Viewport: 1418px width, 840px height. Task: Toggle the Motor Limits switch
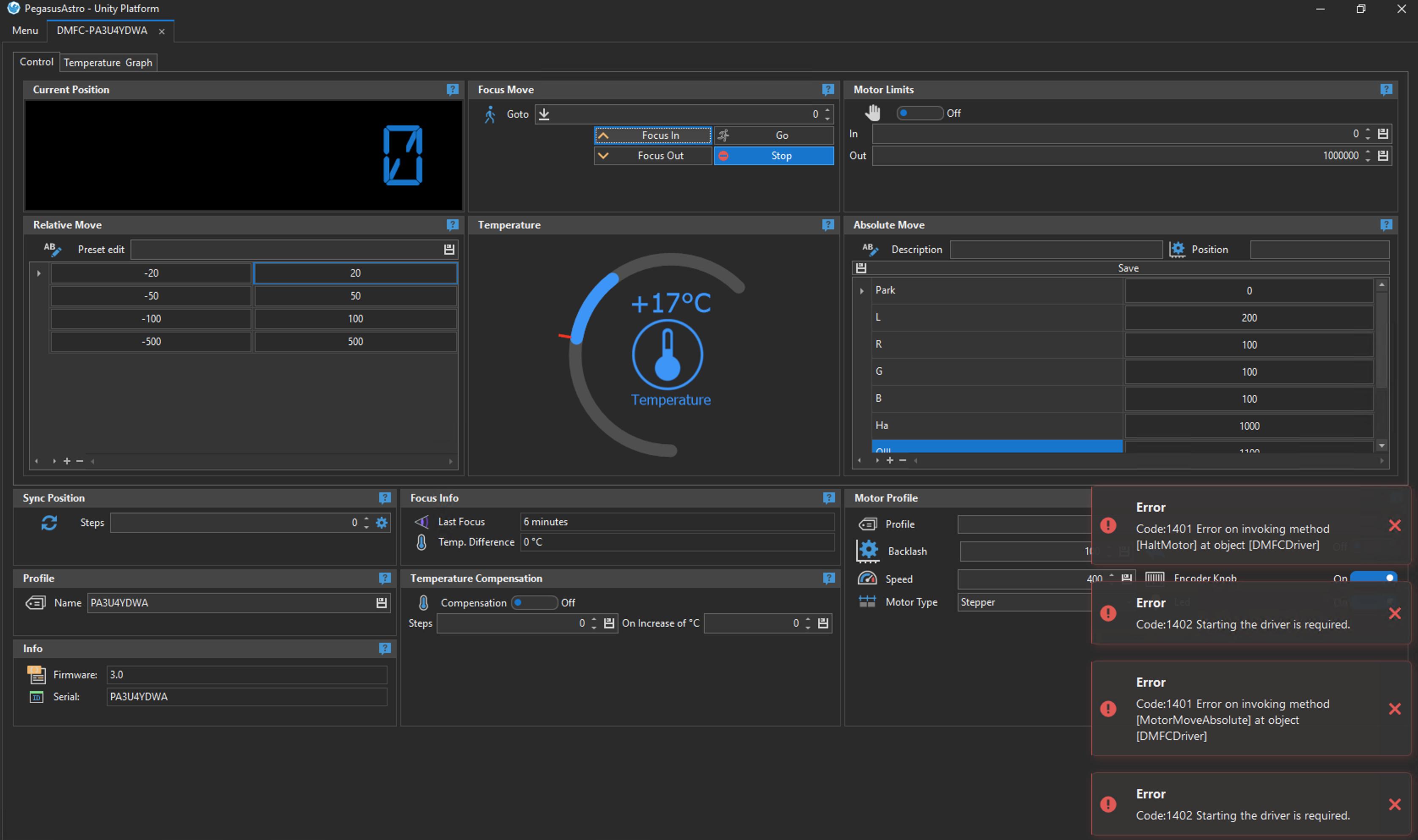point(920,113)
